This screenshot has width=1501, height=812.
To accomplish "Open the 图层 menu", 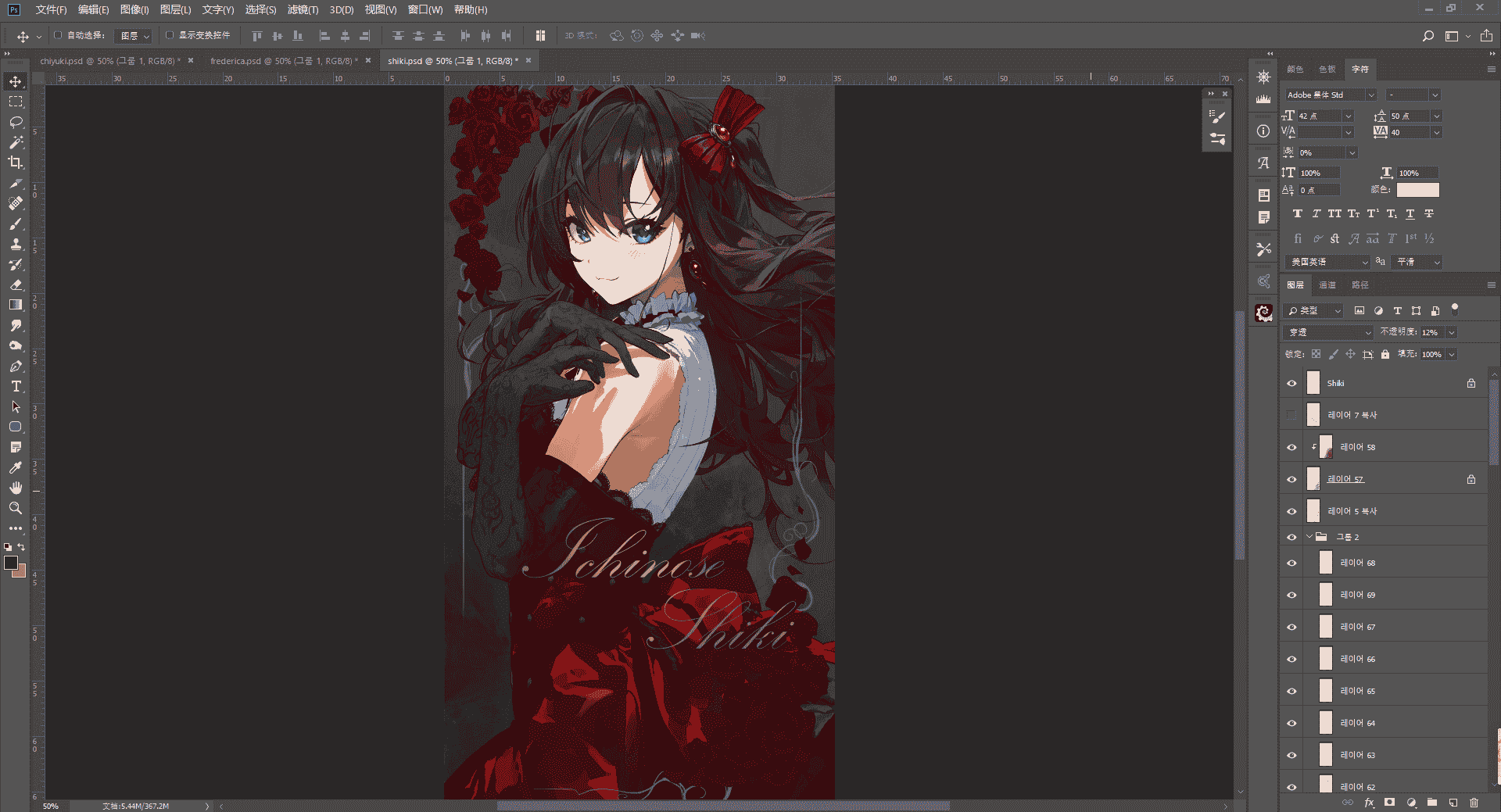I will point(175,9).
